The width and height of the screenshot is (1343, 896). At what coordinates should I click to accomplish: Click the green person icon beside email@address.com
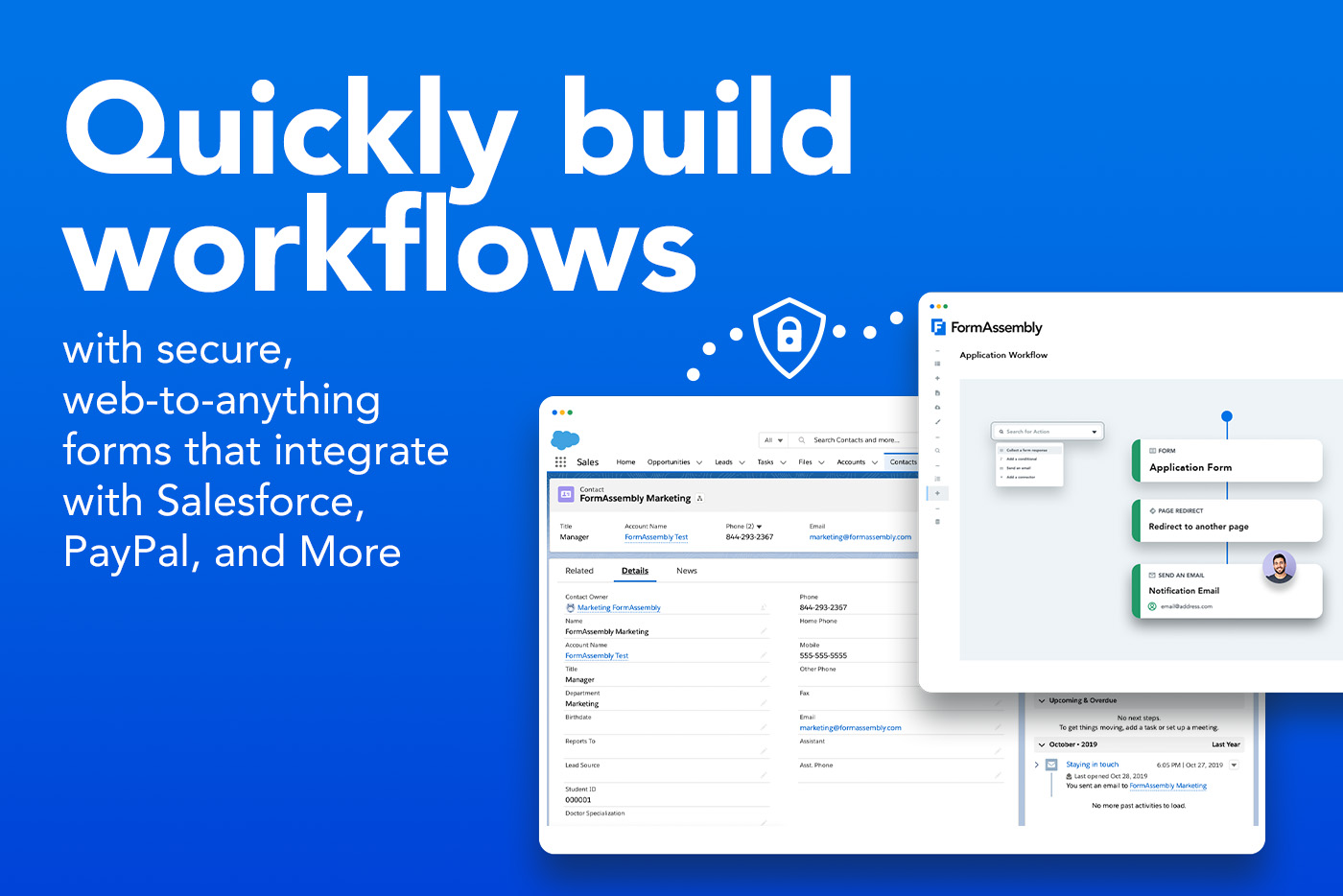pyautogui.click(x=1152, y=606)
